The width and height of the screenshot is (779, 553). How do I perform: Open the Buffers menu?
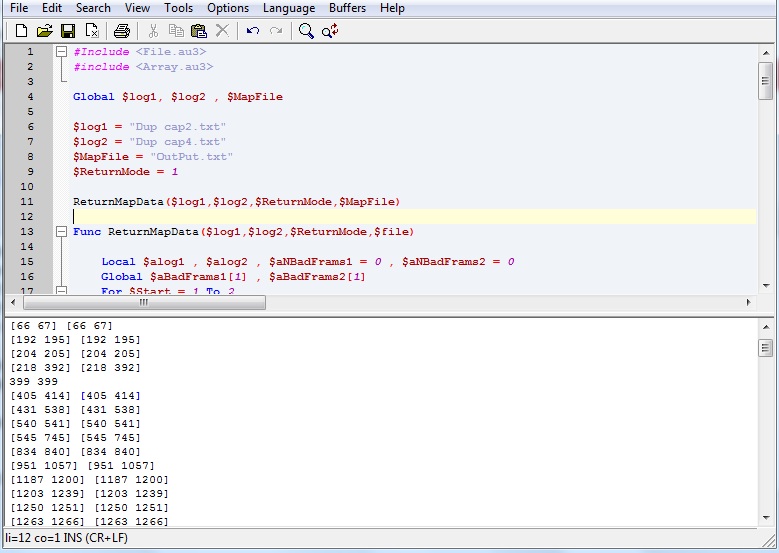point(347,8)
